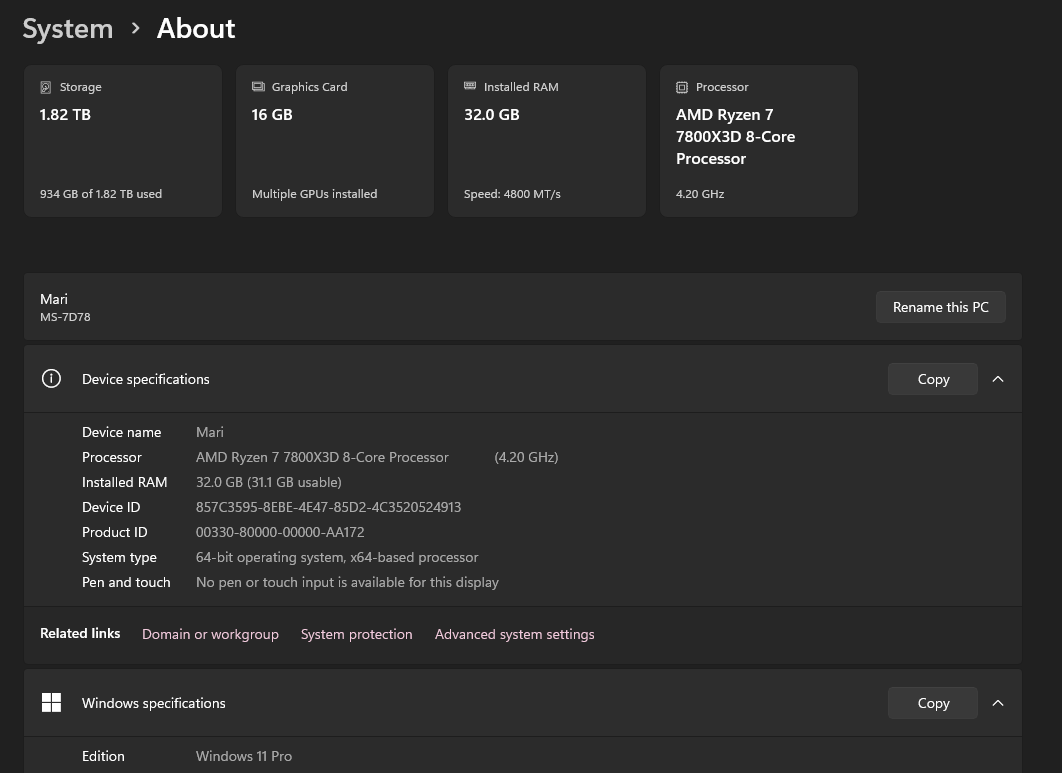Click the Graphics Card icon
Screen dimensions: 1062x773
pos(258,87)
